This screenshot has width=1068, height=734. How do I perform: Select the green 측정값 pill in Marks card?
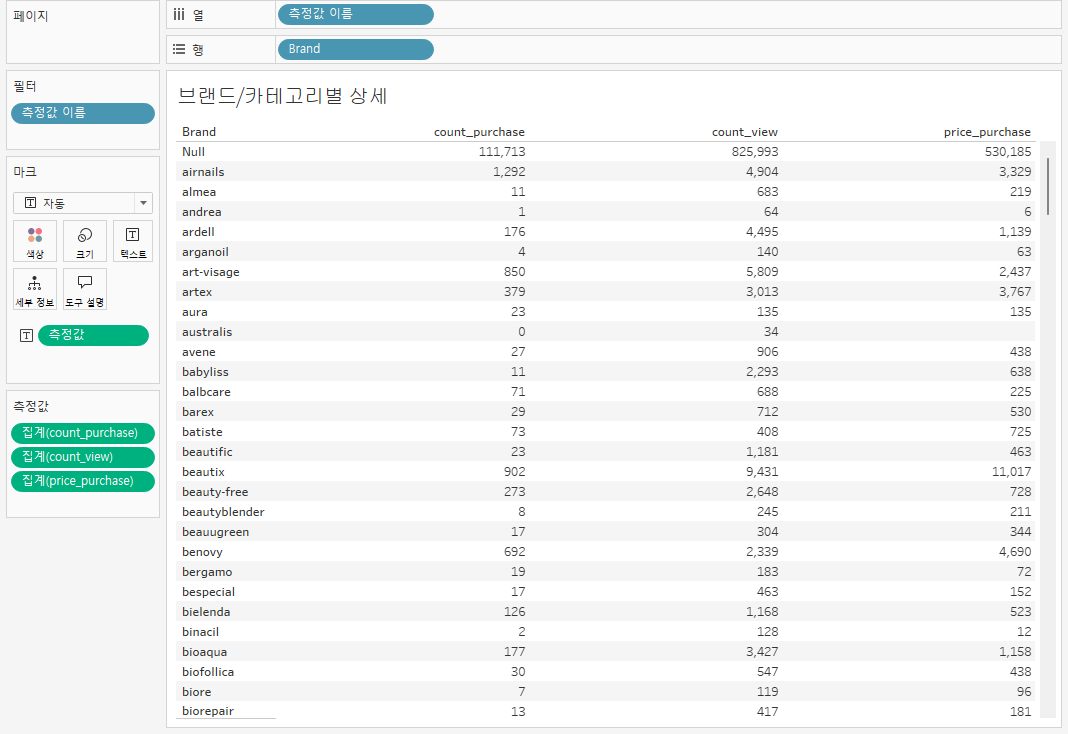(x=93, y=335)
